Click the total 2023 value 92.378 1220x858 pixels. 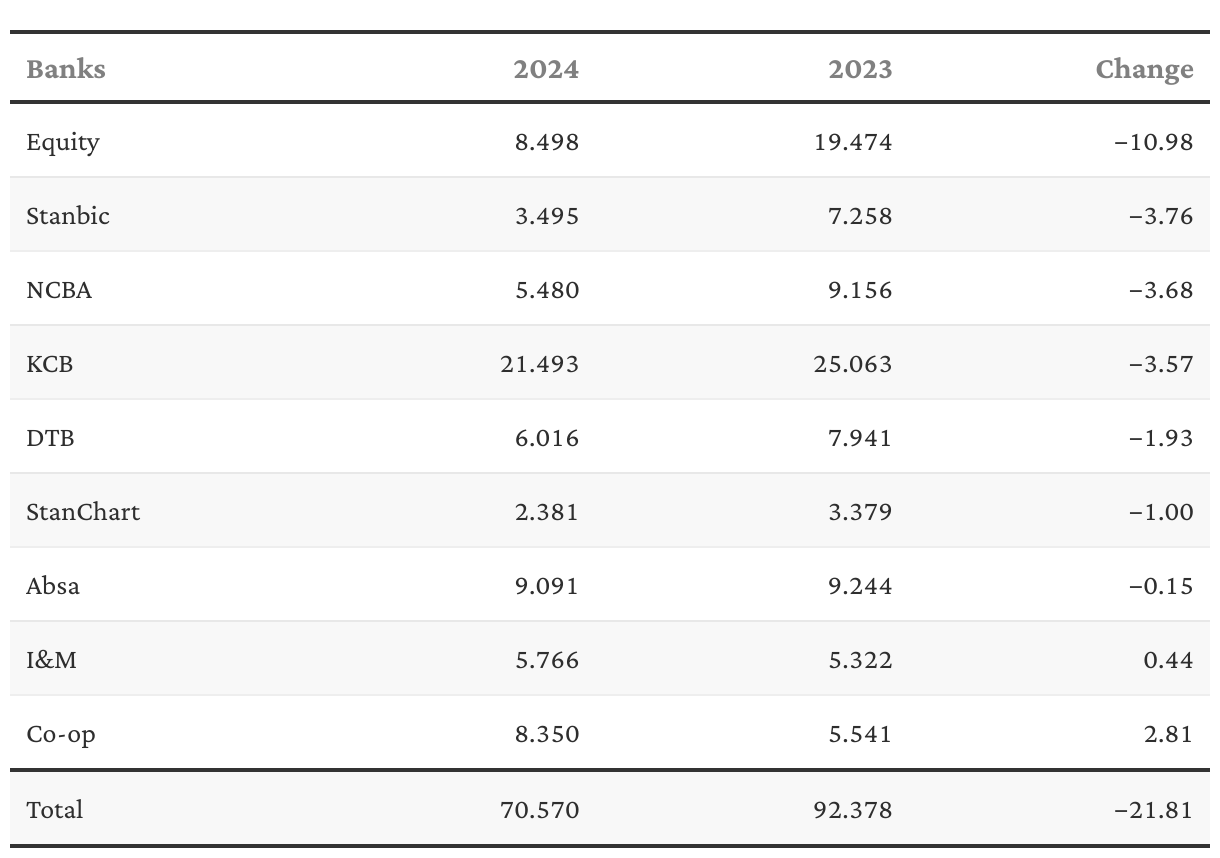853,809
